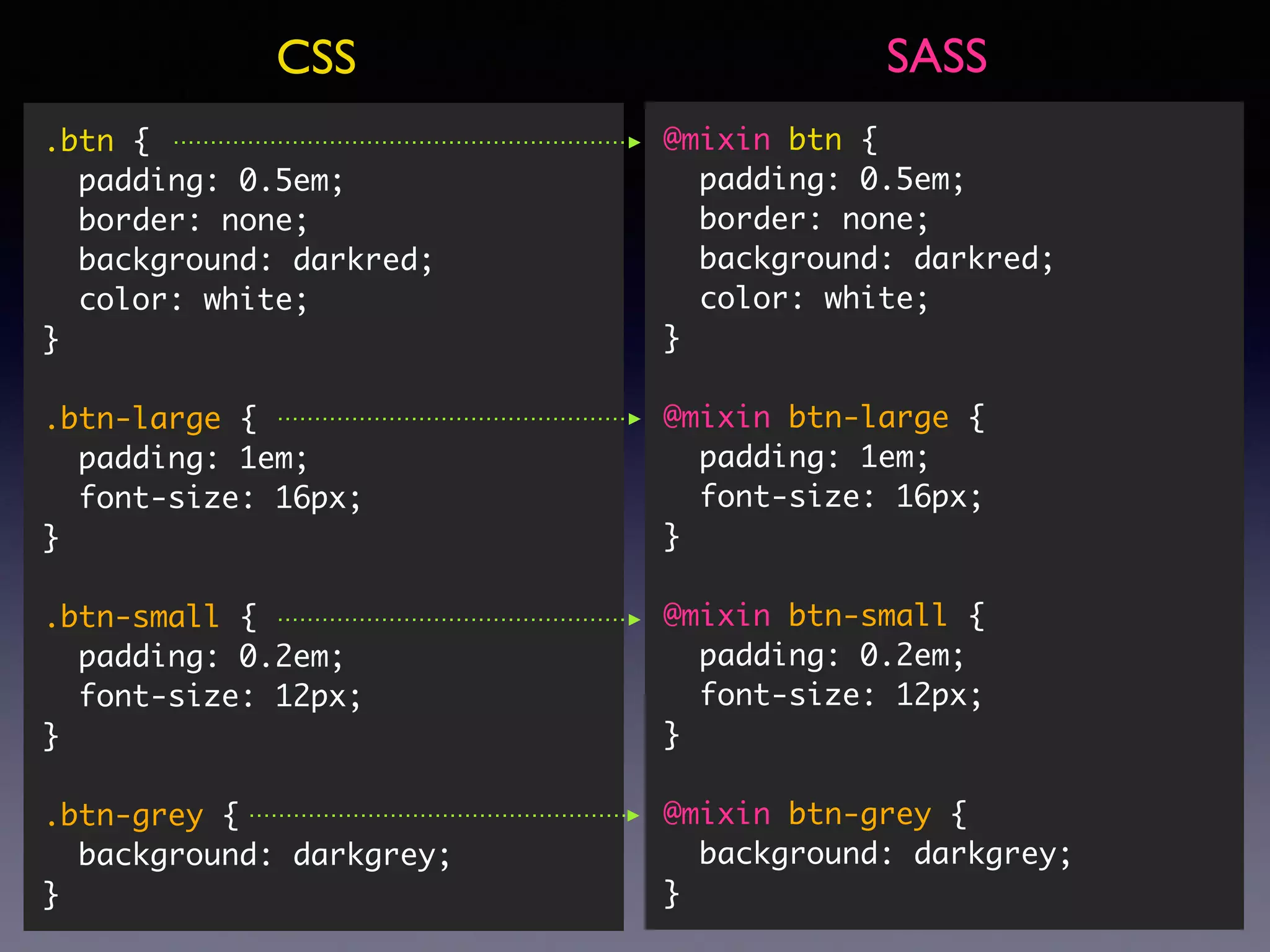Click the pink SASS heading
1270x952 pixels.
pyautogui.click(x=936, y=56)
